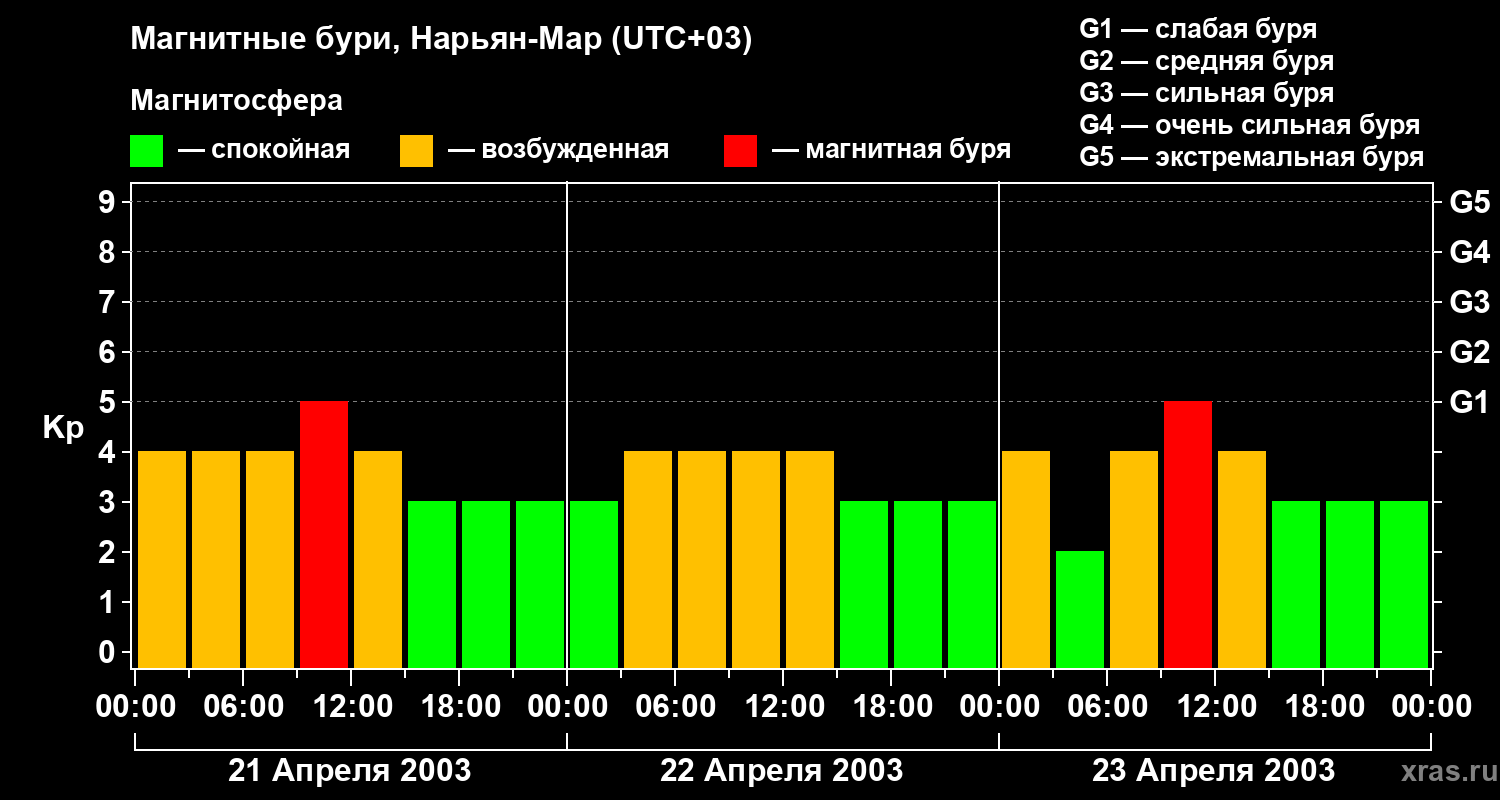Select the G1 mark on the right axis
The width and height of the screenshot is (1500, 800).
click(x=1469, y=402)
